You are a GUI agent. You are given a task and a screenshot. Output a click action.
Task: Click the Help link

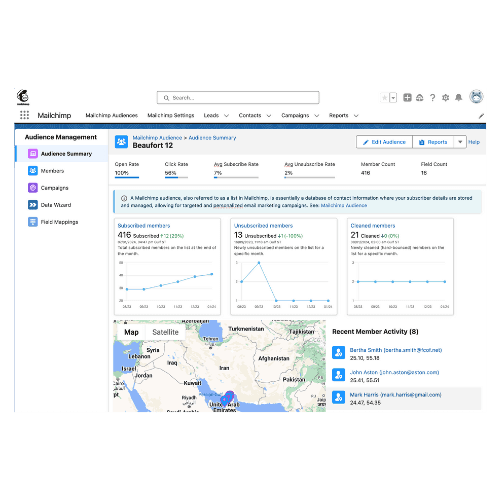[474, 142]
